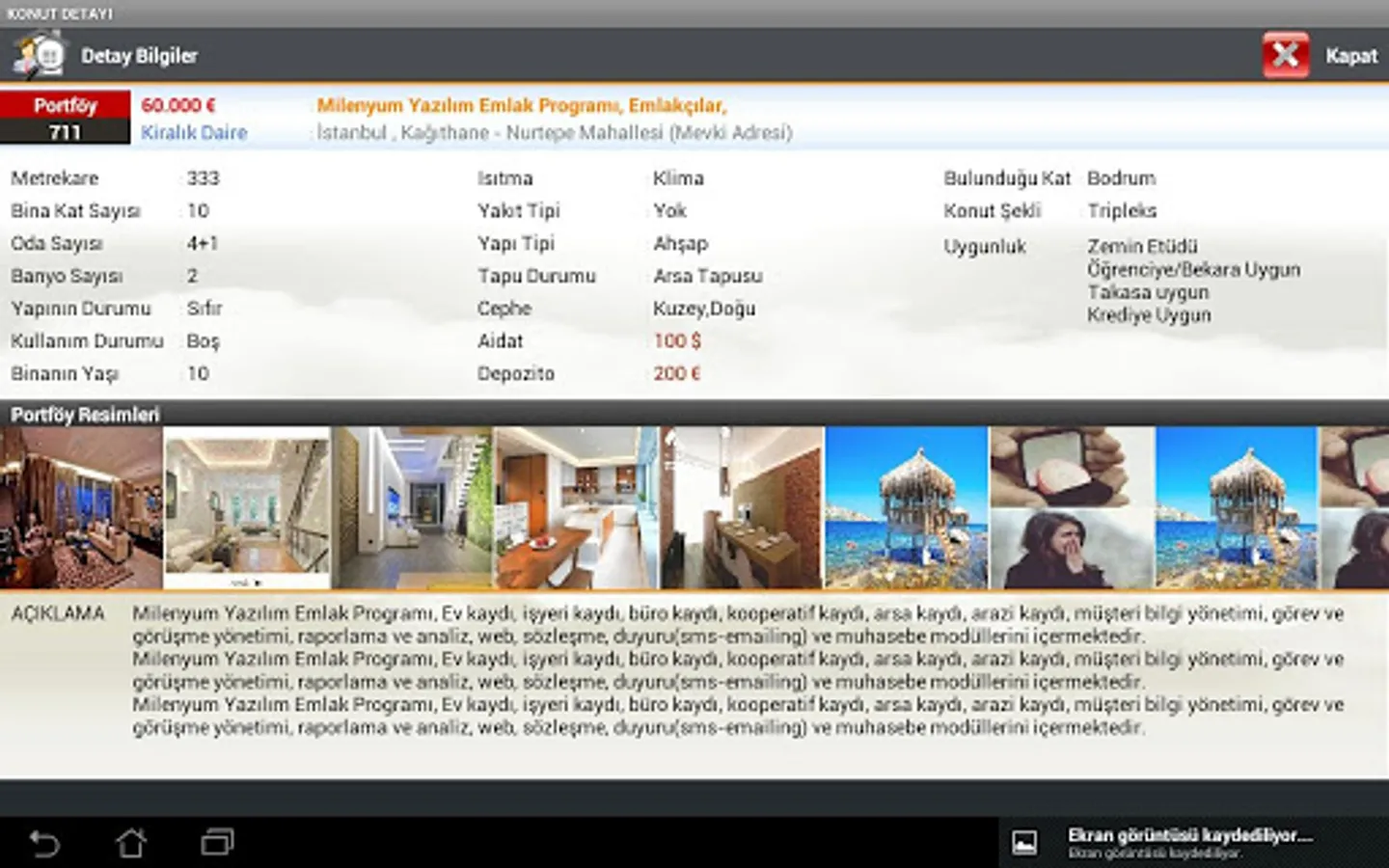Open the brick wall dining room thumbnail
This screenshot has width=1389, height=868.
coord(742,508)
